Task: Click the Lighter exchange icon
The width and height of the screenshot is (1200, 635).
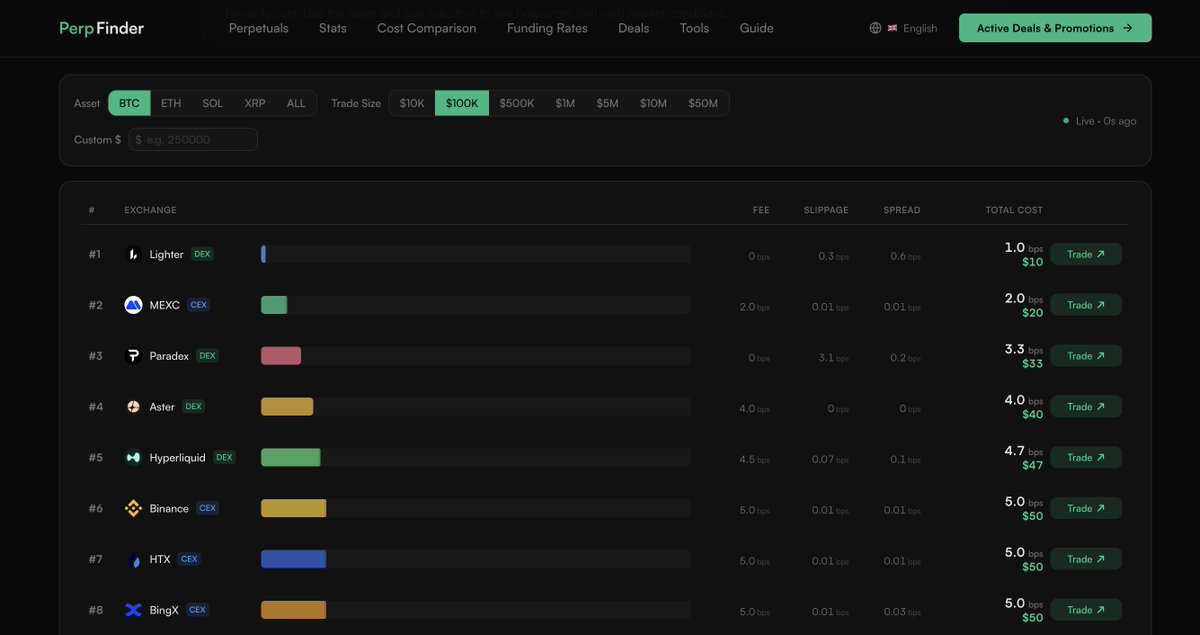Action: tap(131, 254)
